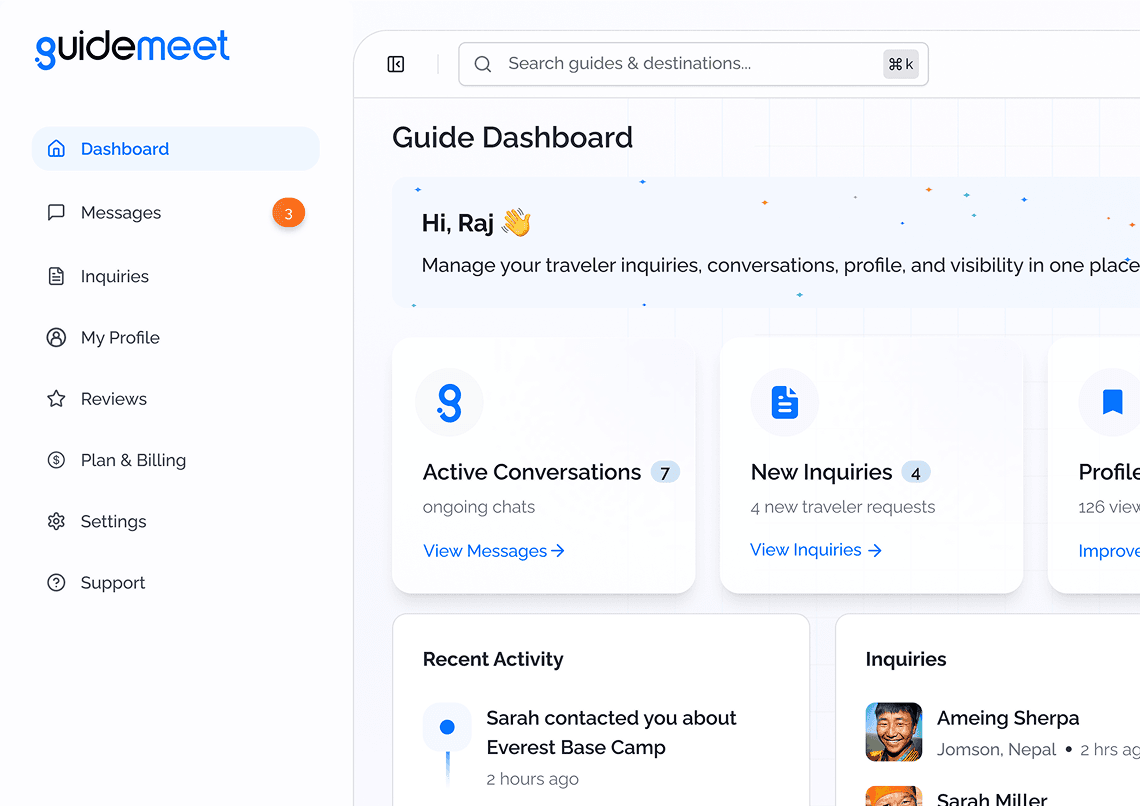The height and width of the screenshot is (806, 1141).
Task: Click the 'Recent Activity' heading
Action: tap(493, 659)
